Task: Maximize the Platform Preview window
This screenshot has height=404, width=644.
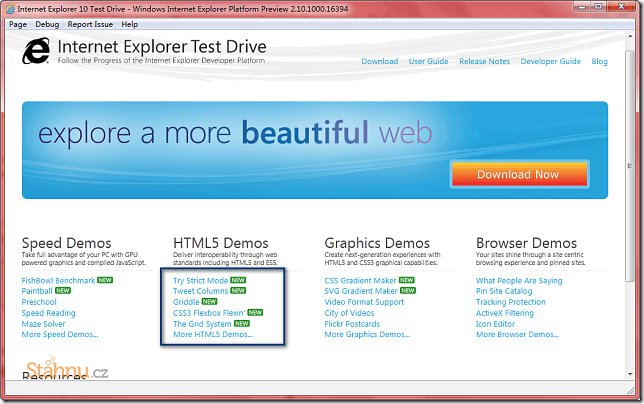Action: (x=599, y=7)
